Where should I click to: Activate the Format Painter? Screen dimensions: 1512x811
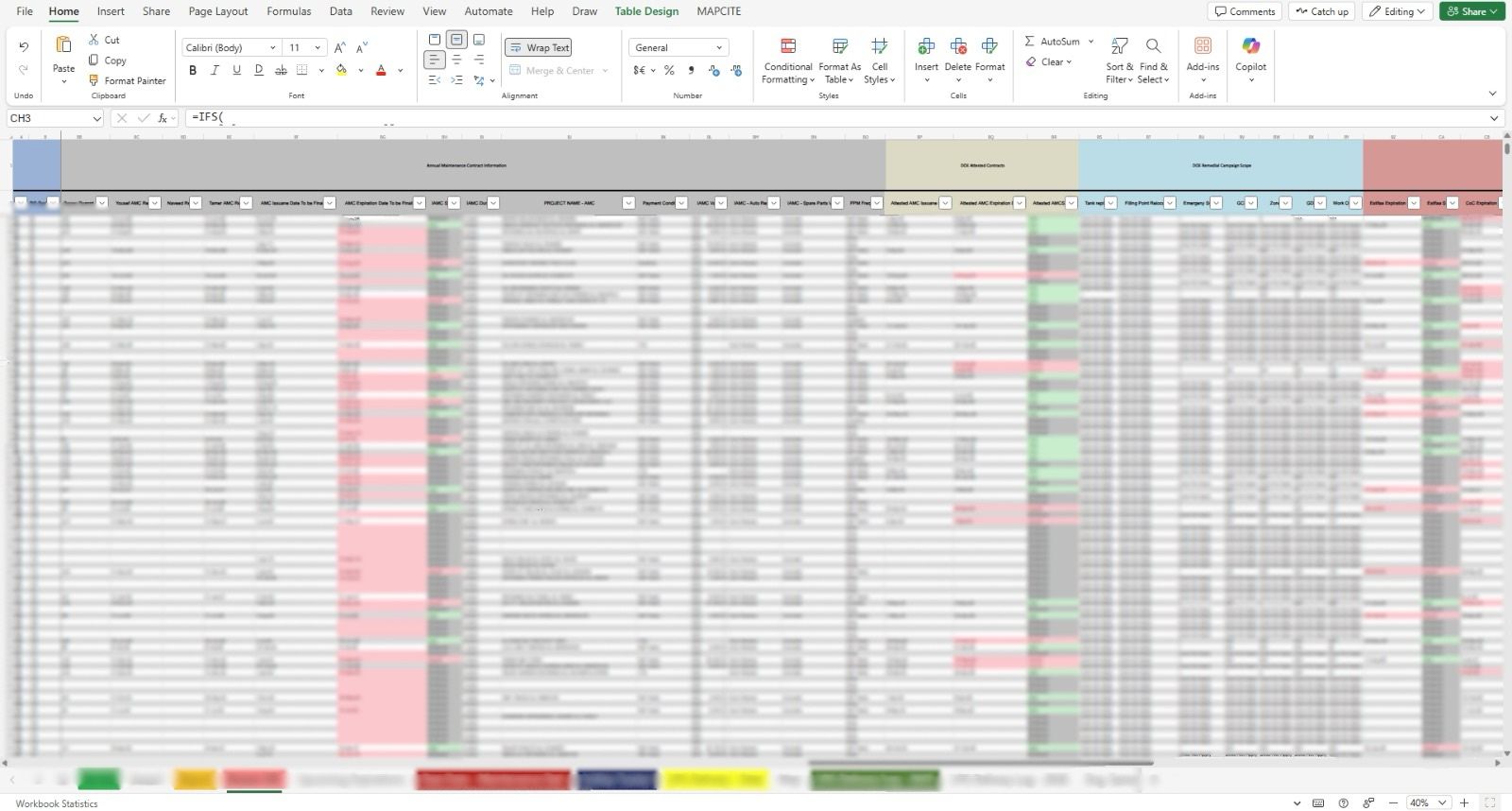(x=127, y=80)
